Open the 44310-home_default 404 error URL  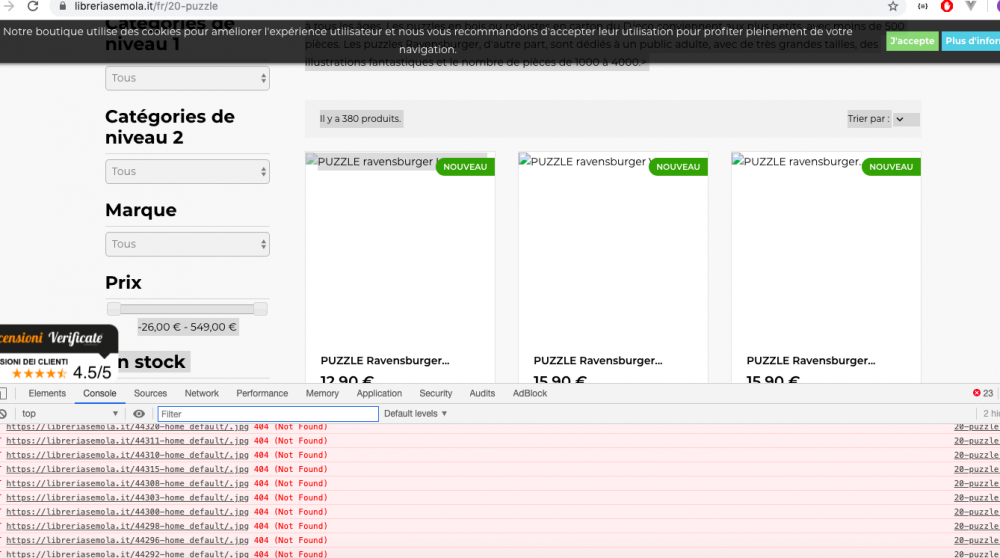tap(127, 455)
